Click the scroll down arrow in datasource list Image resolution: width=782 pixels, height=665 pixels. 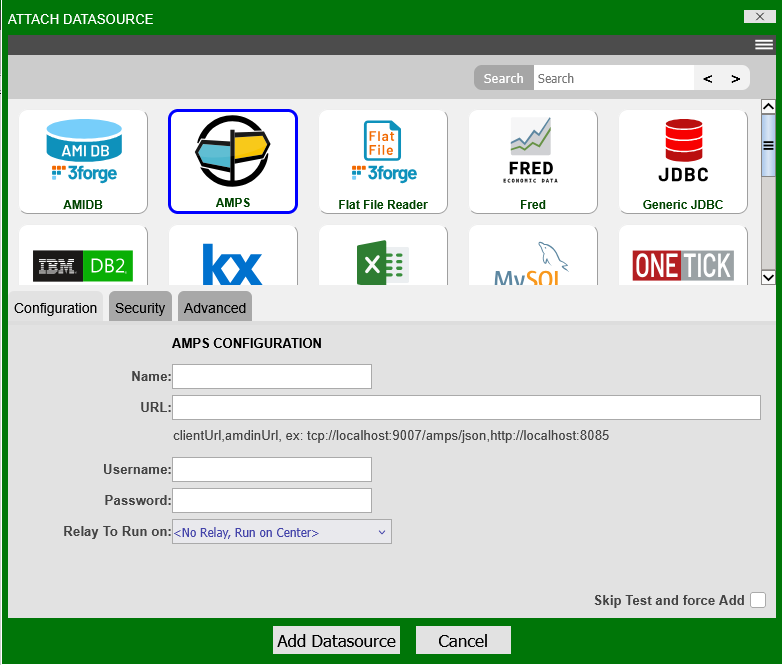768,277
